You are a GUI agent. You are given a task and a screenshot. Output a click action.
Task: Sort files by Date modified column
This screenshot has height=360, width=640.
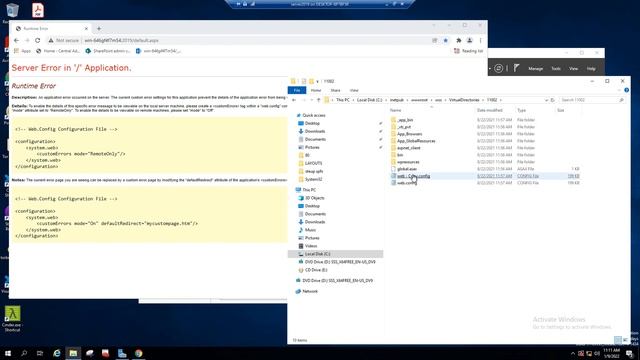[489, 110]
